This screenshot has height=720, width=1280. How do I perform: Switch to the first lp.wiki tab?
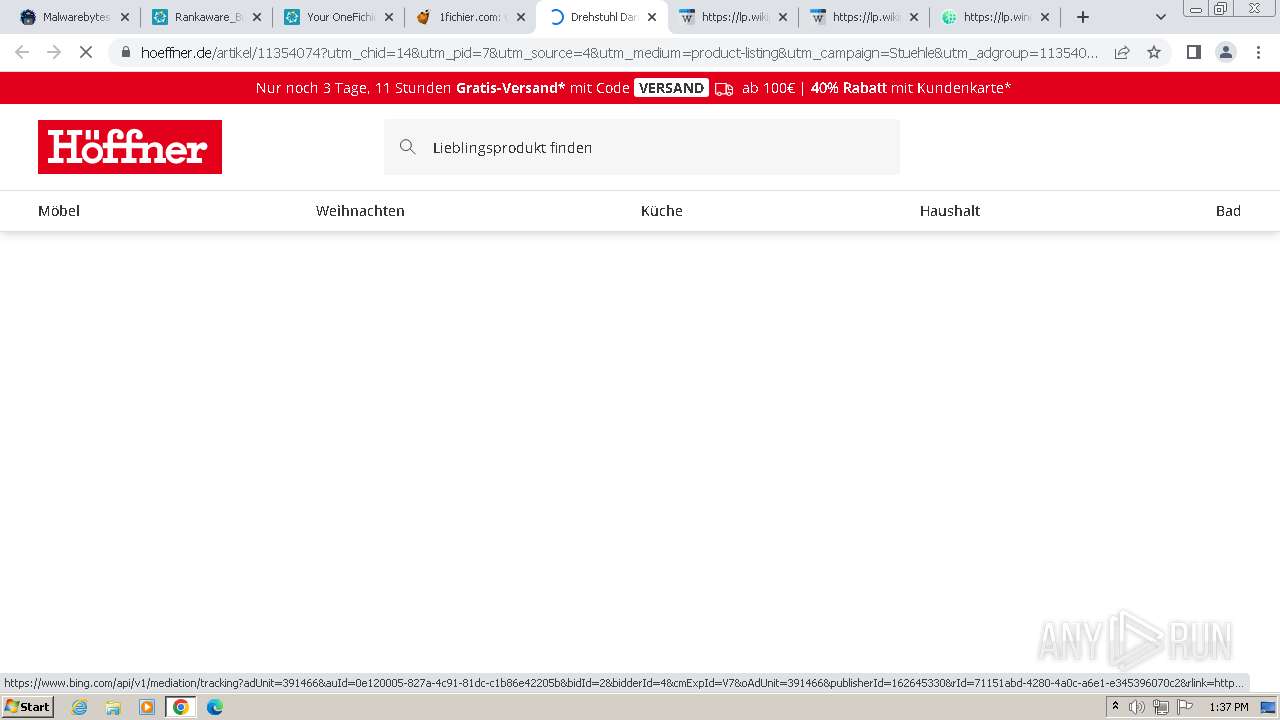pyautogui.click(x=732, y=17)
